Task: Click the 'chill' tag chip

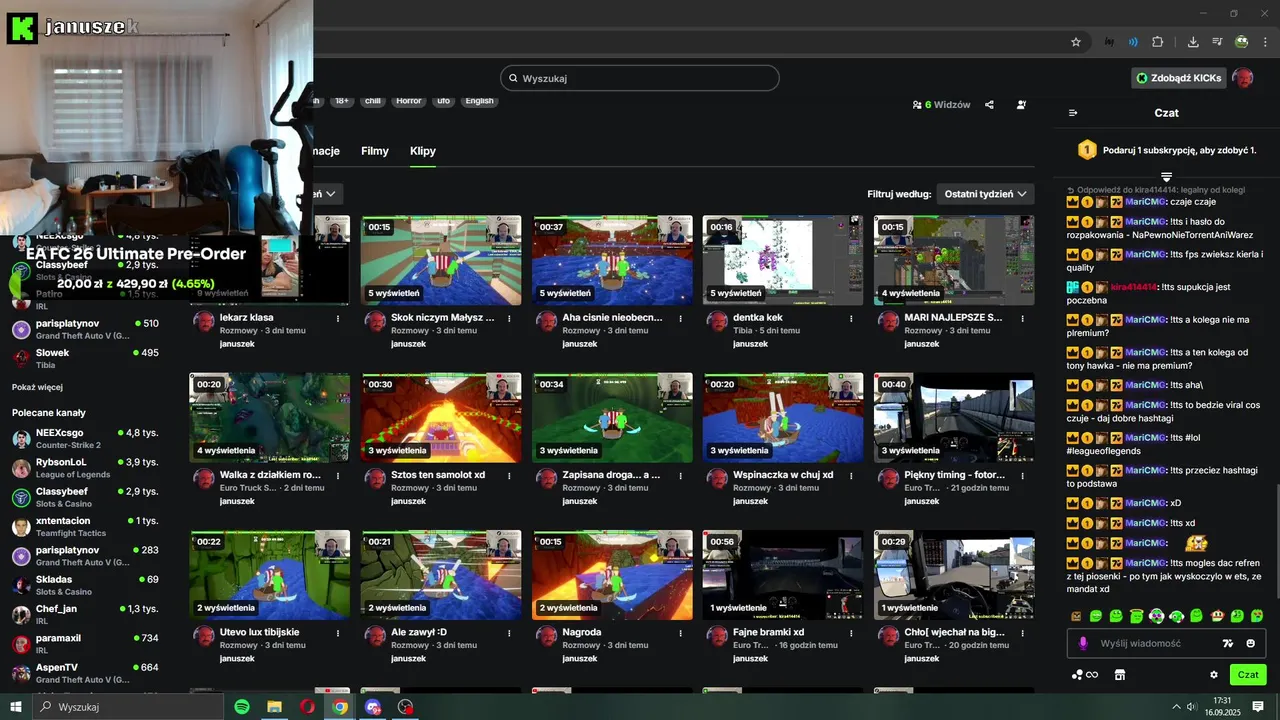Action: coord(372,101)
